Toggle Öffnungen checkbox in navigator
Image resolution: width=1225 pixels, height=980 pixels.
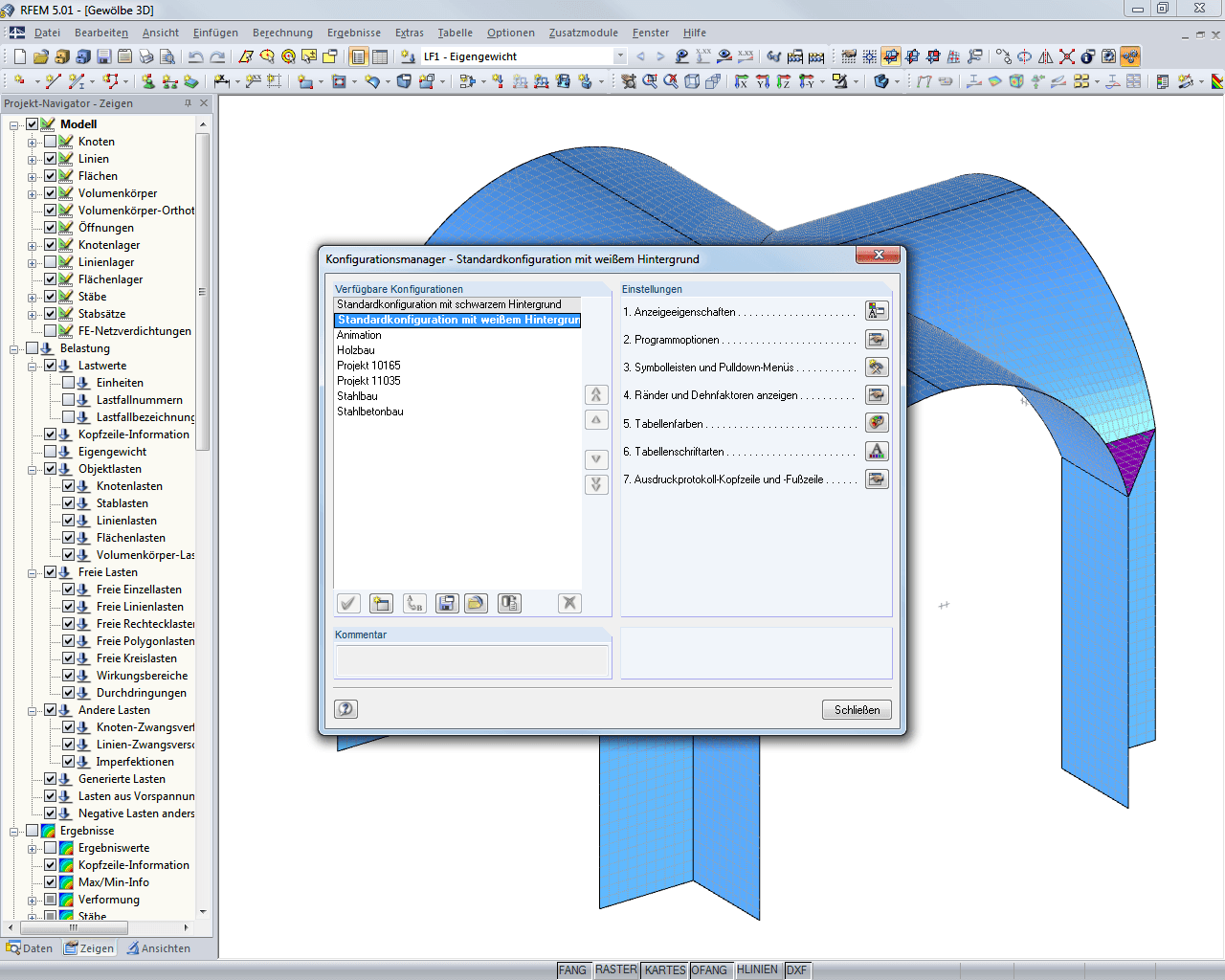click(x=51, y=228)
